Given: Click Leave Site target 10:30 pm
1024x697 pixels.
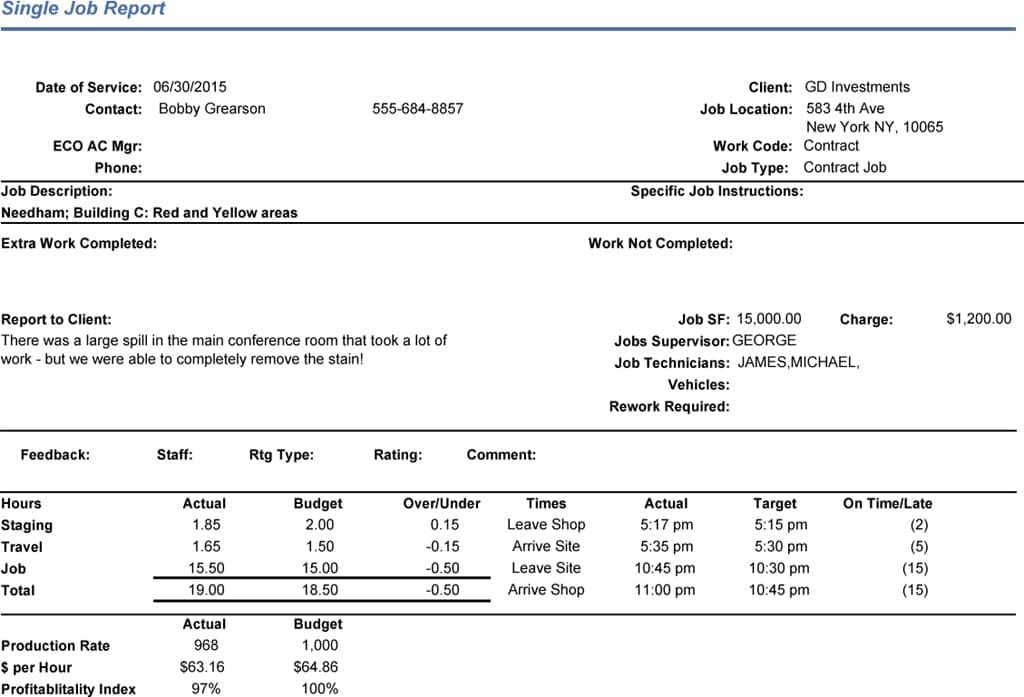Looking at the screenshot, I should pyautogui.click(x=779, y=568).
